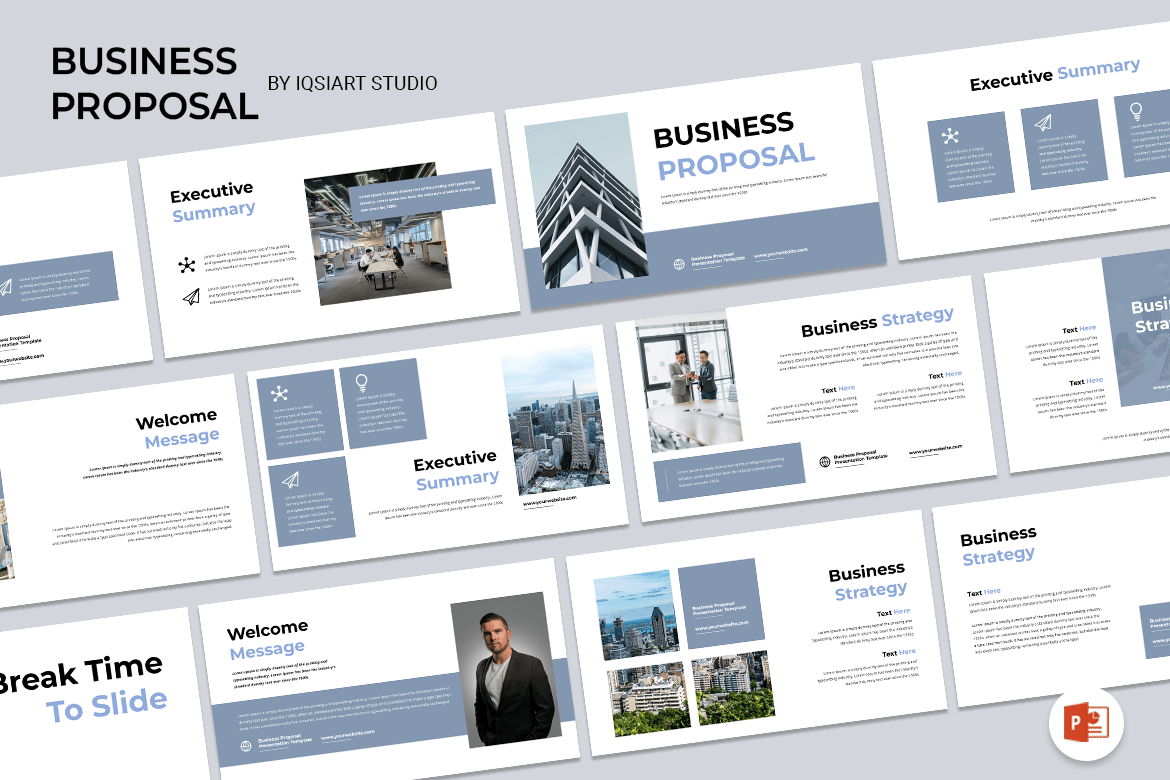Click the 'Executive Summary' heading beside the skyline photo
Screen dimensions: 1170x780
[x=456, y=470]
